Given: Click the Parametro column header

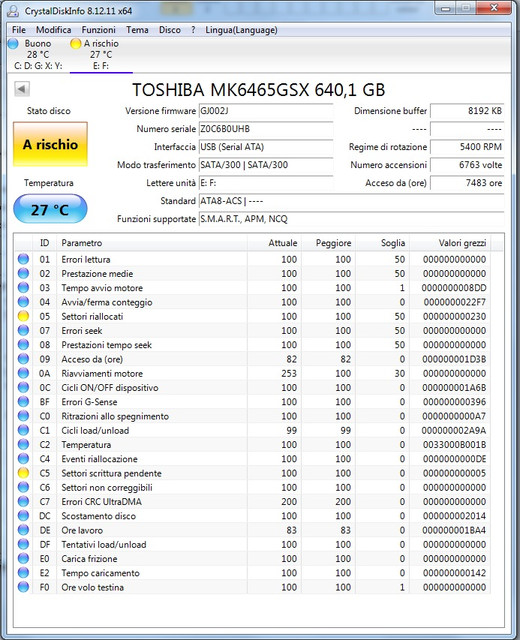Looking at the screenshot, I should point(152,243).
